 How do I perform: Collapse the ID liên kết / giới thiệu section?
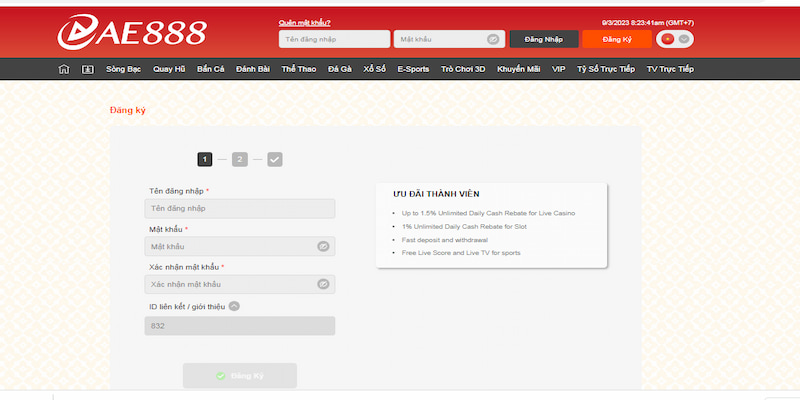234,306
